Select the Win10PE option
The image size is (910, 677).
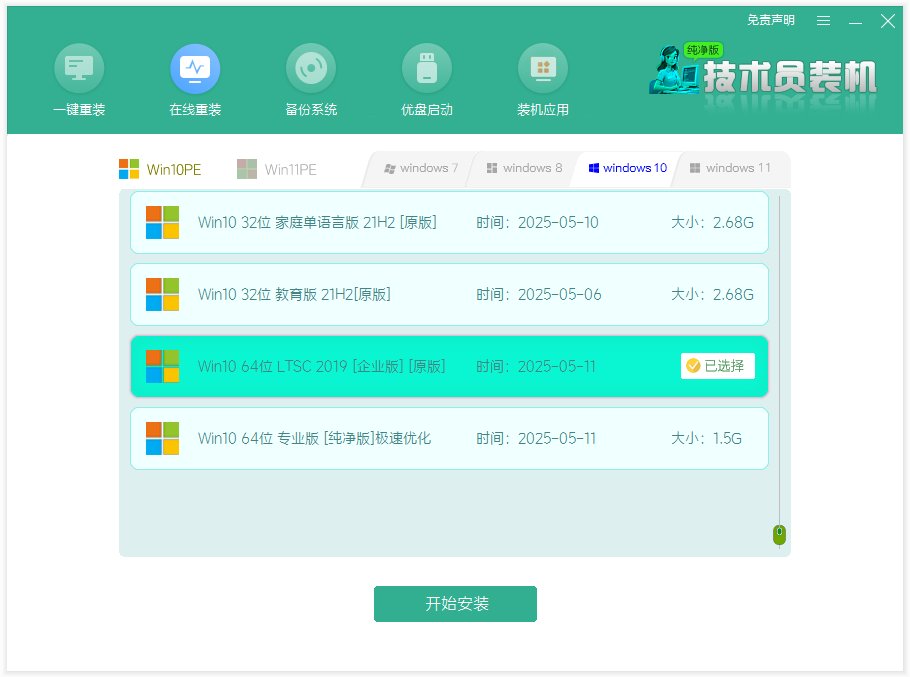click(x=160, y=169)
